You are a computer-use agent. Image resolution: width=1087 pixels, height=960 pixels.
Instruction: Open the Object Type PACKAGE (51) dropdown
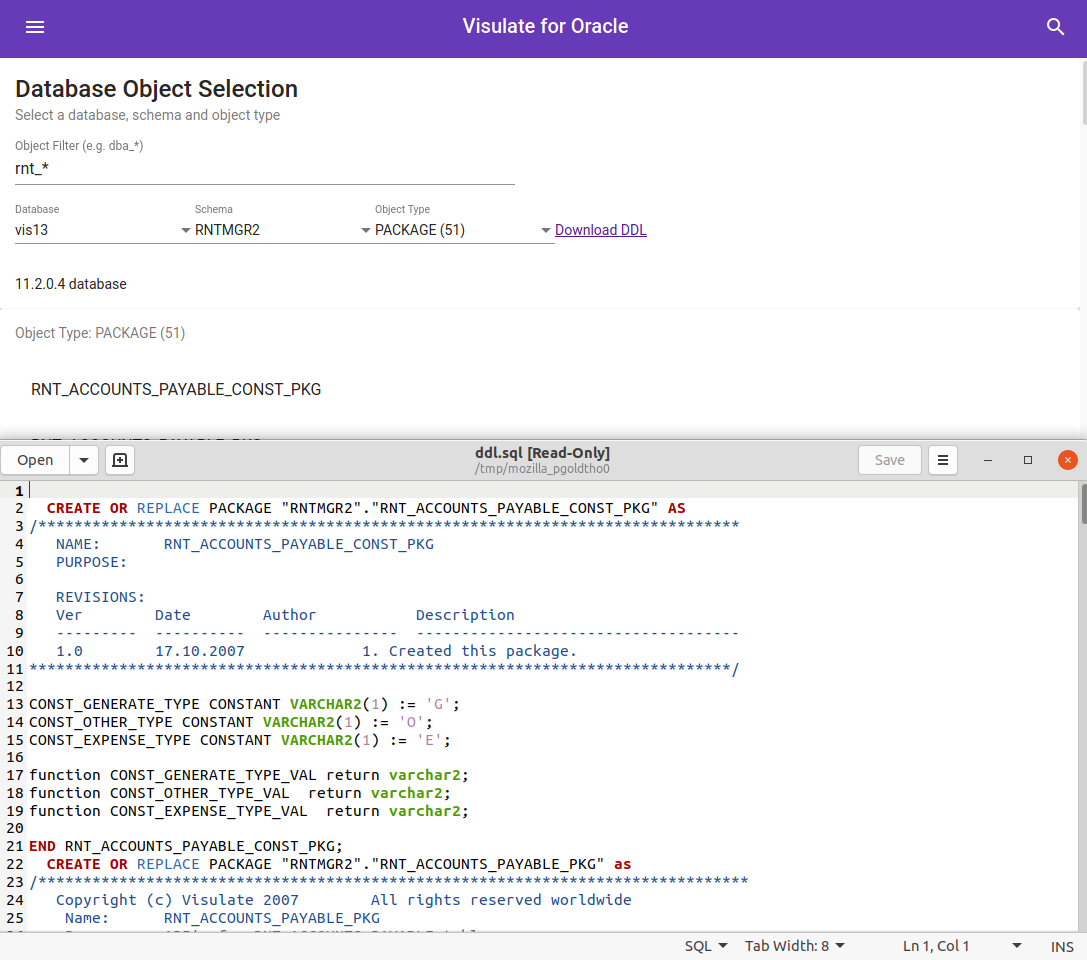(462, 230)
